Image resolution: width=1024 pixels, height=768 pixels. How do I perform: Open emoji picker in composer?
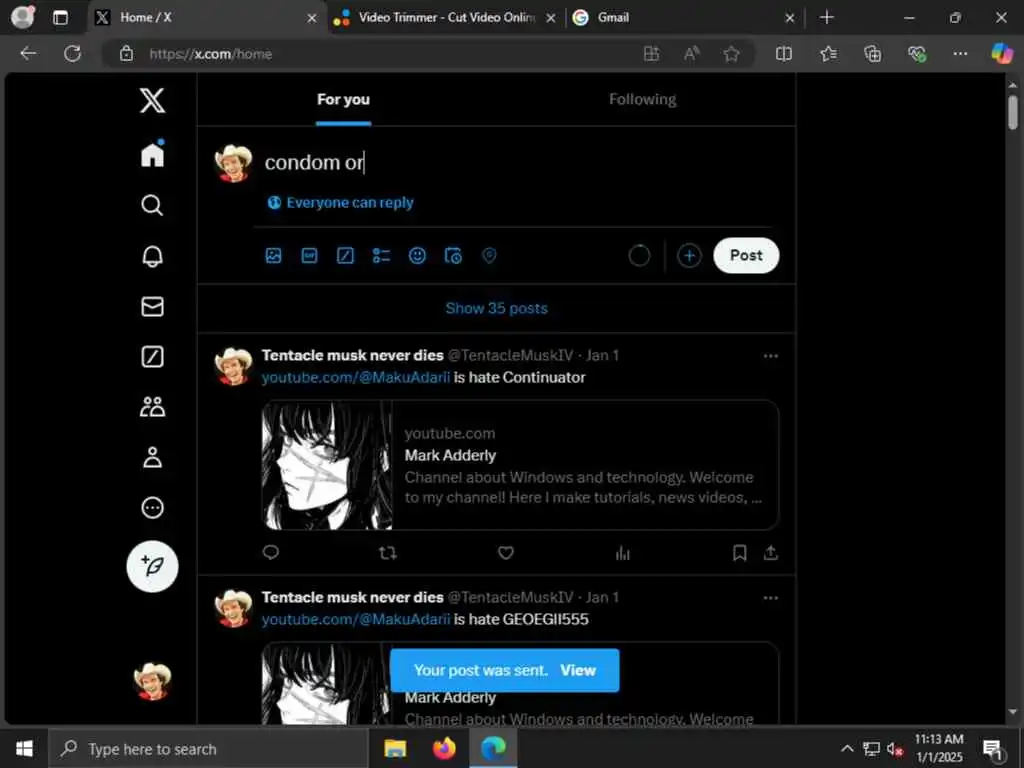pyautogui.click(x=417, y=255)
